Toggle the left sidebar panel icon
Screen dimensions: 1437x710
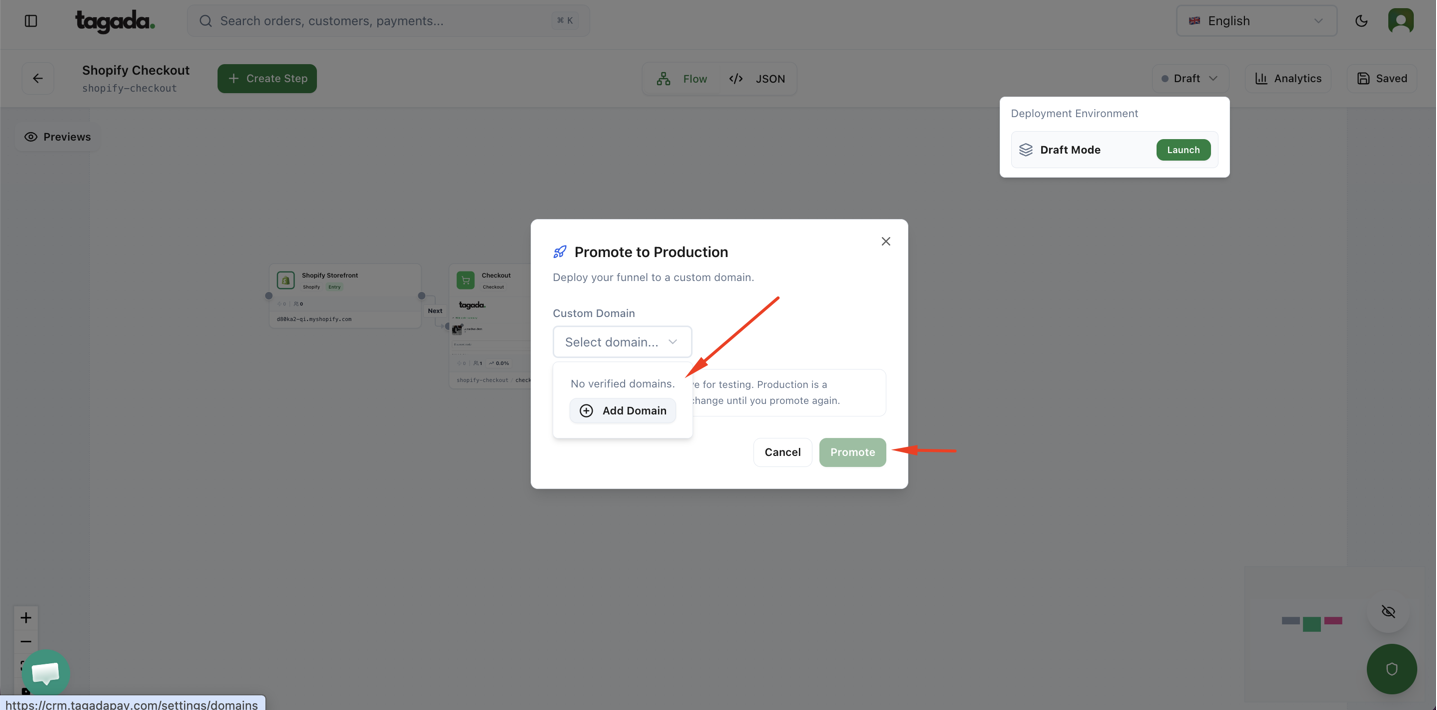point(31,21)
